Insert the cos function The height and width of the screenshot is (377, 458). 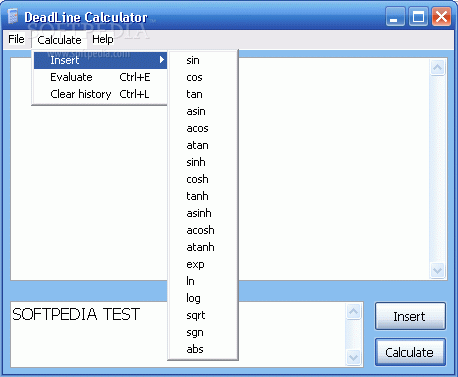203,77
